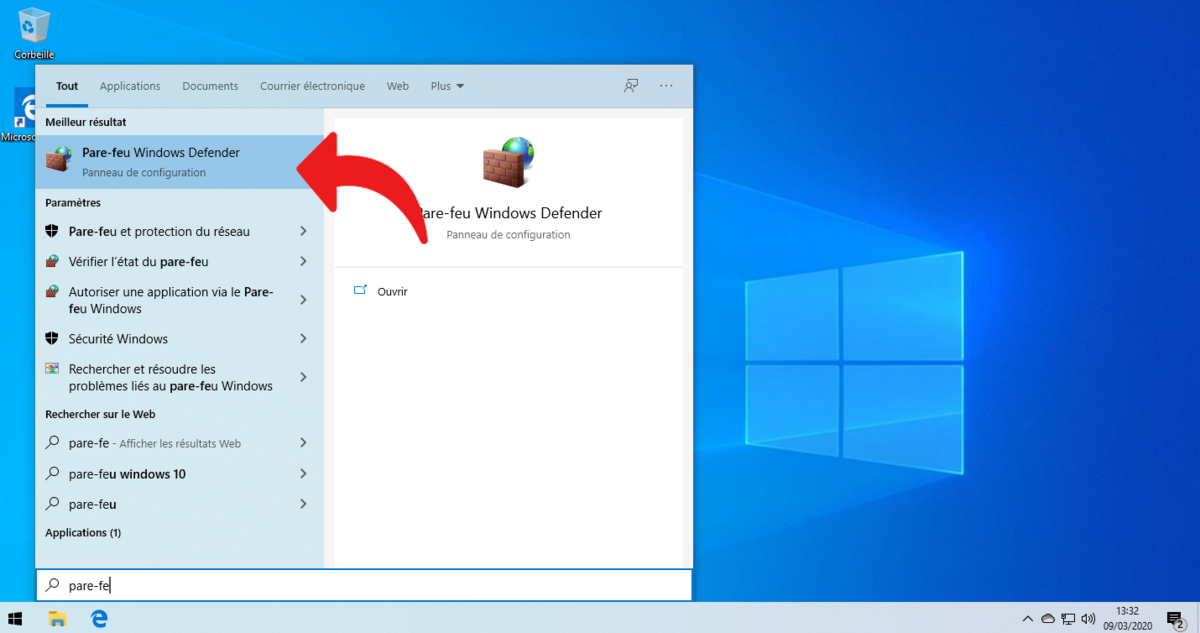The width and height of the screenshot is (1200, 633).
Task: Expand arrow for pare-feu windows 10
Action: click(303, 474)
